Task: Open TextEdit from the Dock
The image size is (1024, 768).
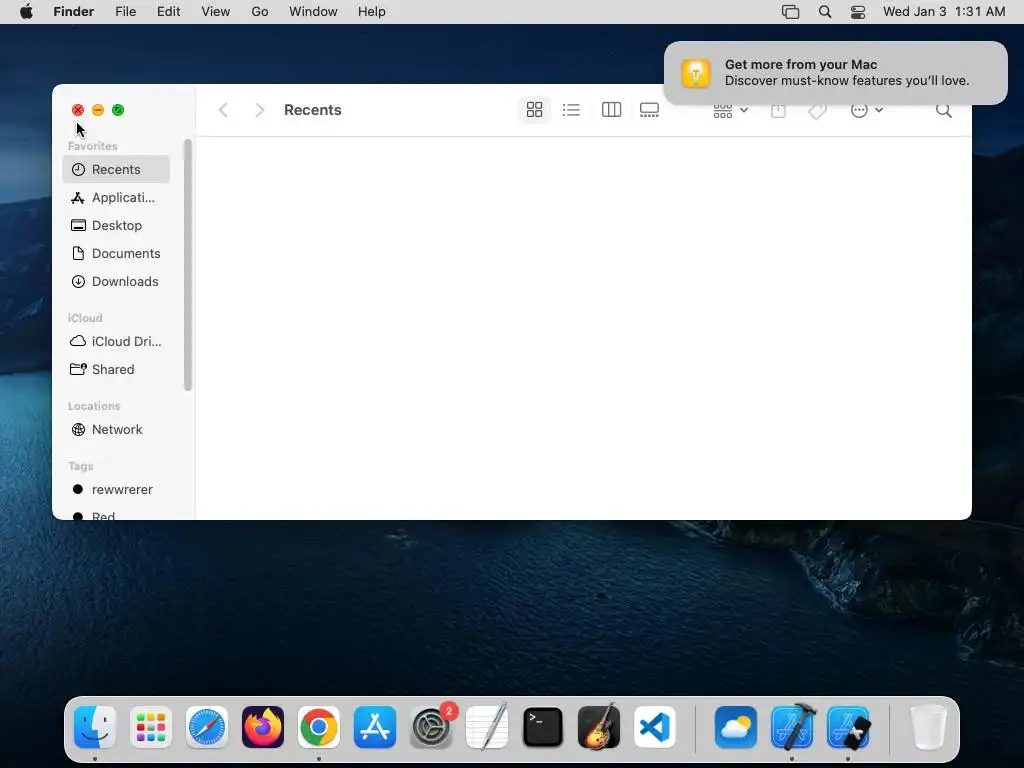Action: [x=487, y=726]
